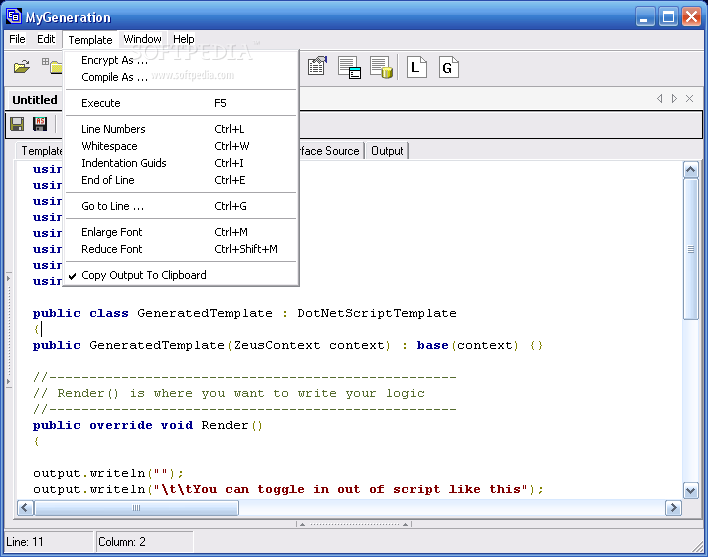Select Enlarge Font menu entry
The height and width of the screenshot is (557, 708).
pos(181,232)
